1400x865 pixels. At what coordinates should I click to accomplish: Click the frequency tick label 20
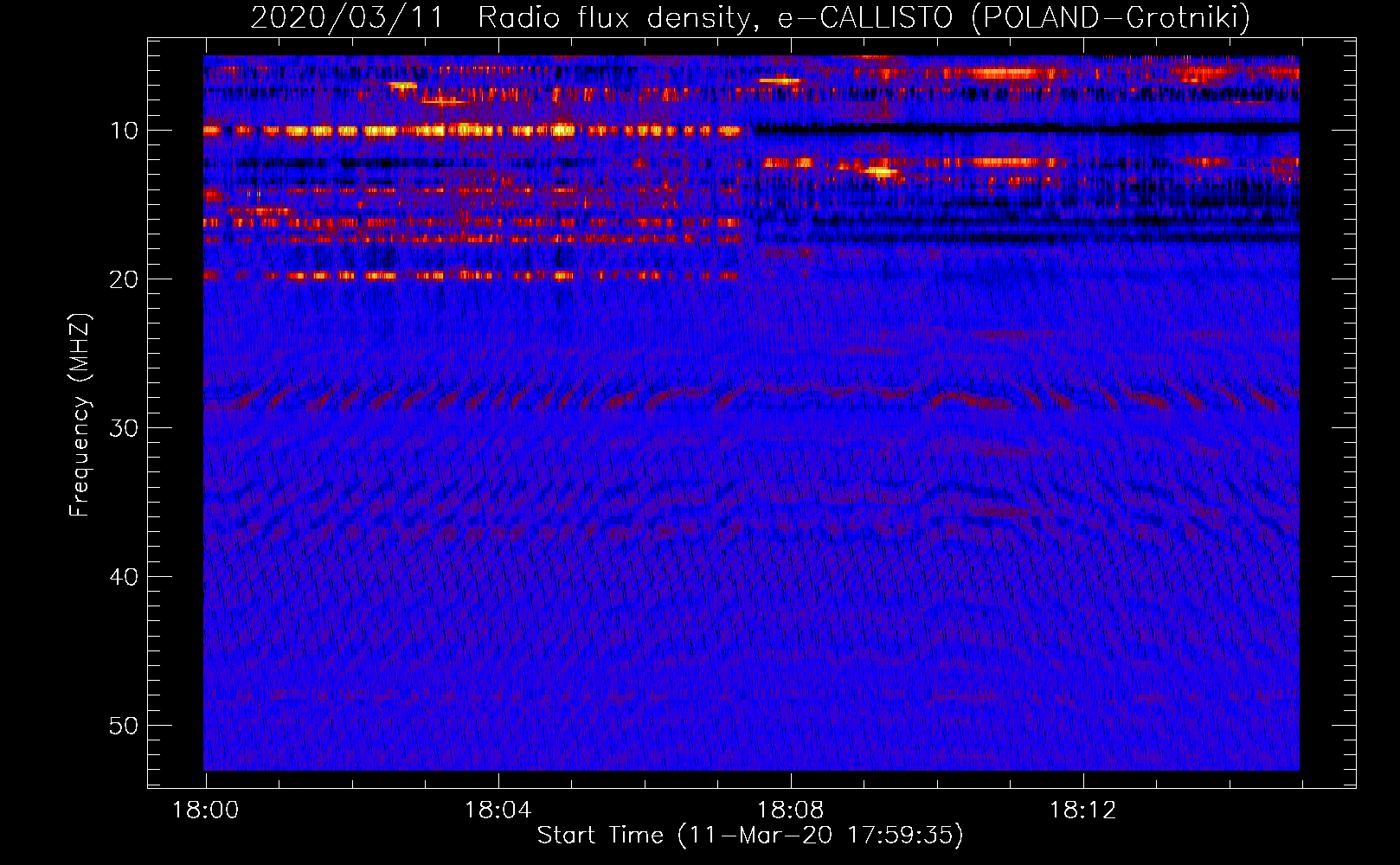click(125, 279)
